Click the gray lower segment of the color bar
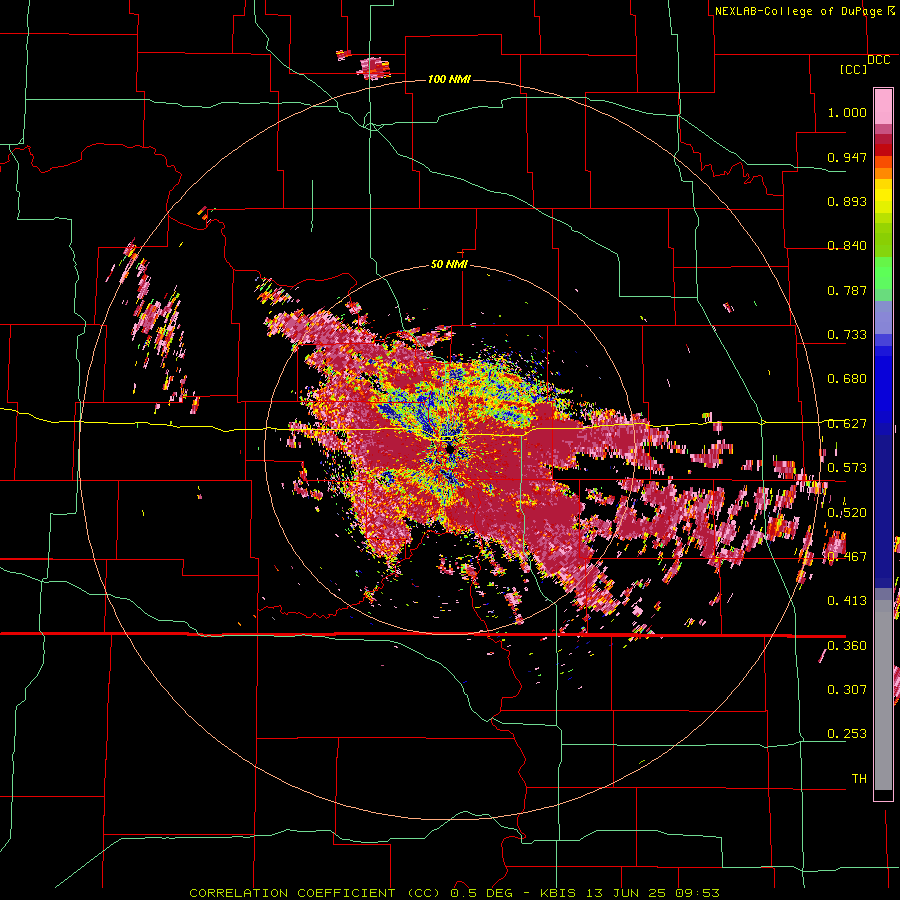The width and height of the screenshot is (900, 900). pyautogui.click(x=883, y=695)
